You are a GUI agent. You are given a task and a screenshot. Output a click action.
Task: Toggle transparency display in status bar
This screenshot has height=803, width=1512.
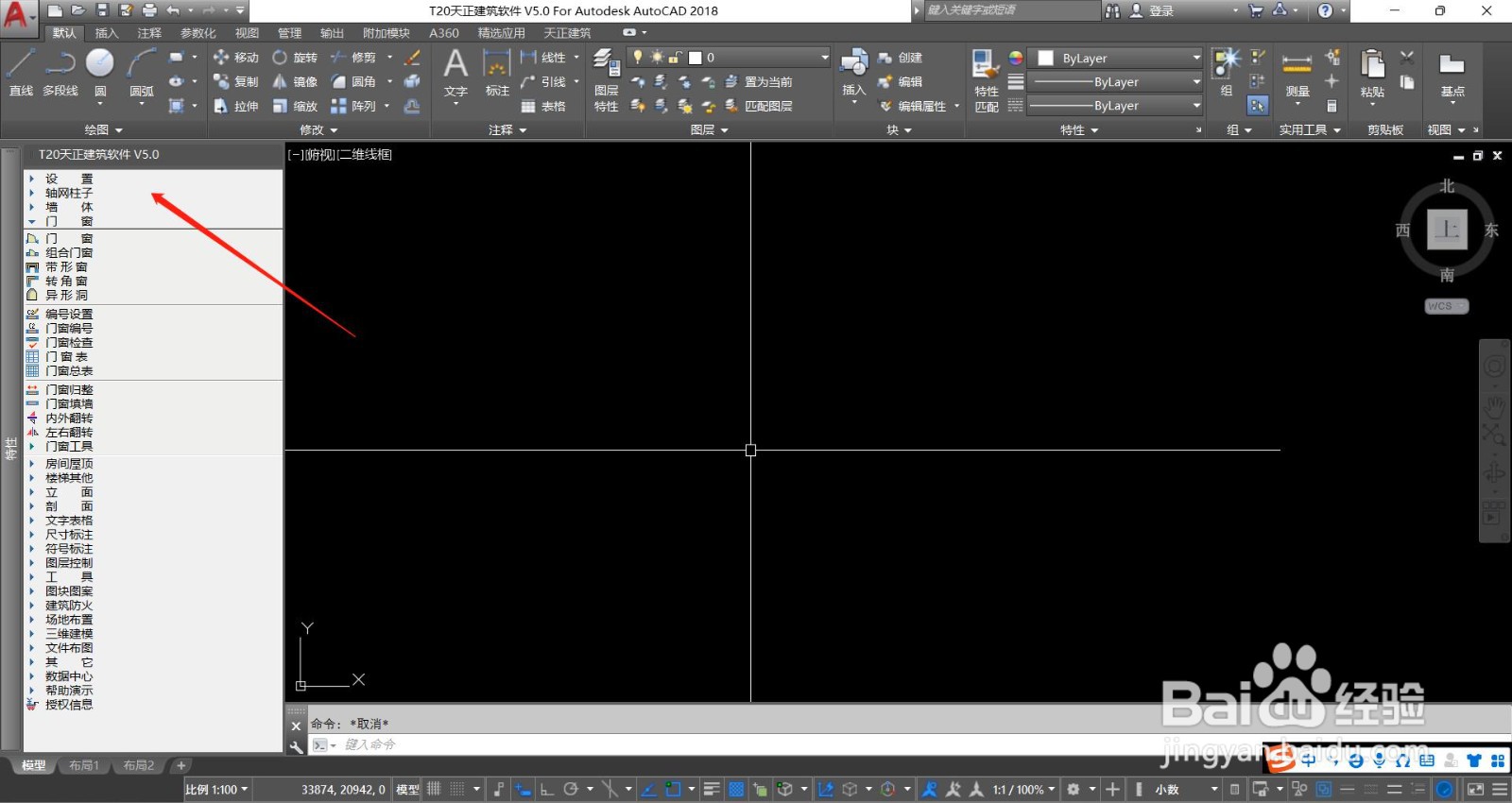[x=736, y=789]
